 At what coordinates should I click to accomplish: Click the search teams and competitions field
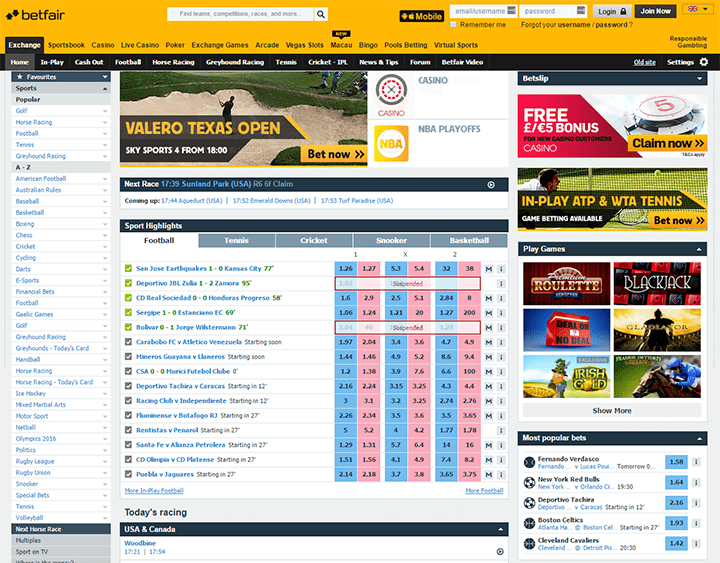pos(241,14)
